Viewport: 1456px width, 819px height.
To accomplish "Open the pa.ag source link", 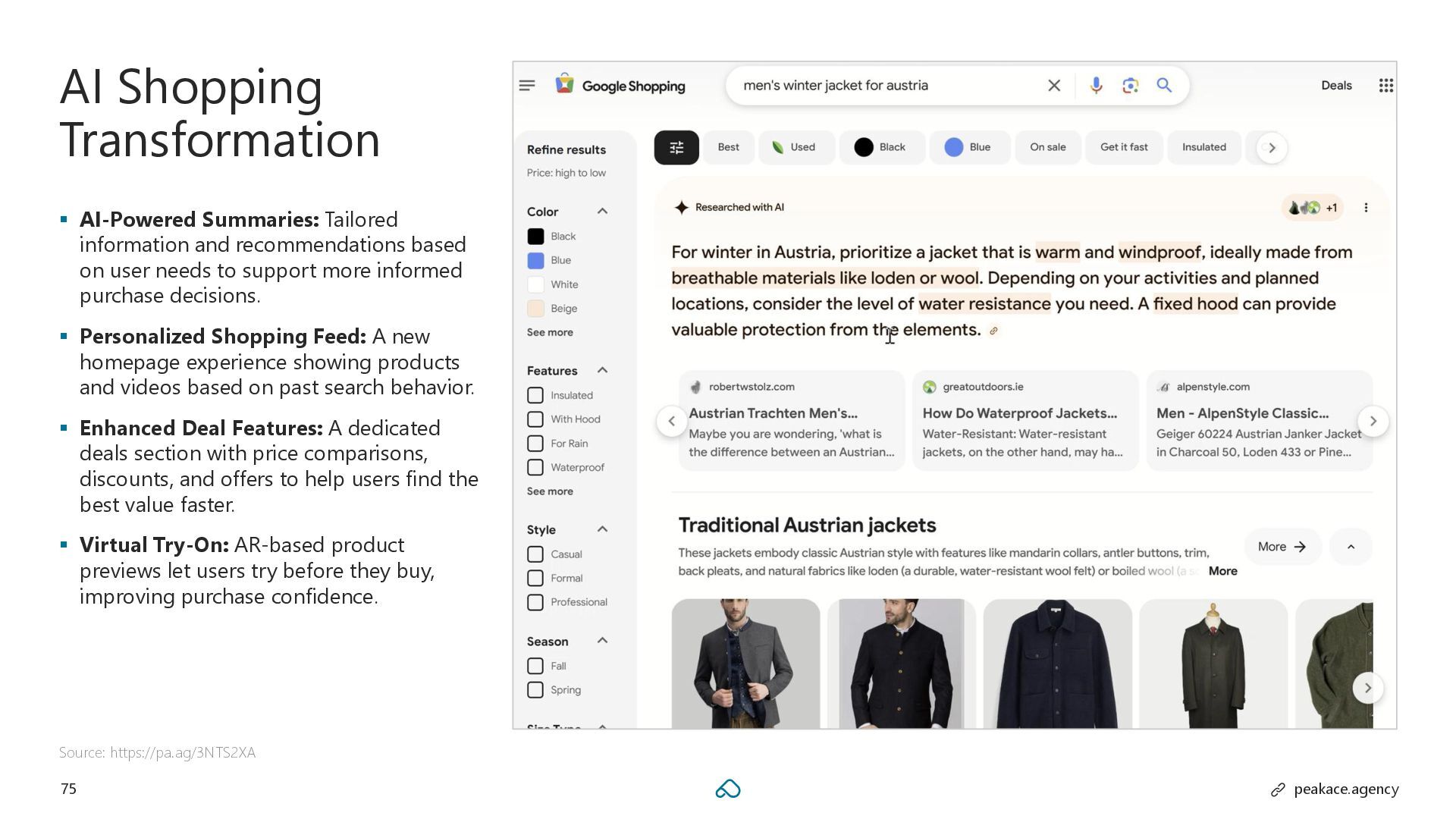I will point(182,752).
